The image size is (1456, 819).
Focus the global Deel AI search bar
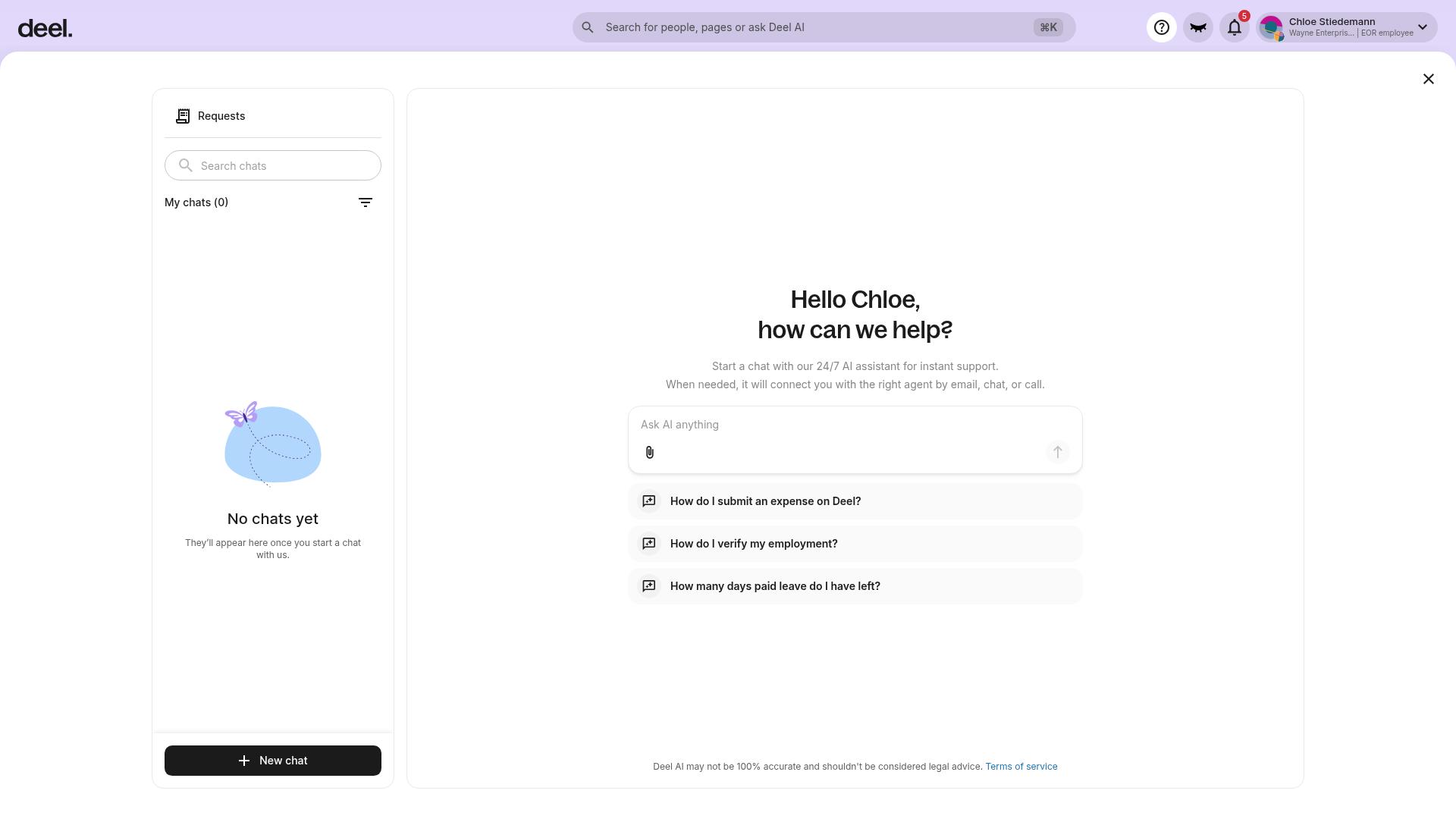pyautogui.click(x=824, y=27)
